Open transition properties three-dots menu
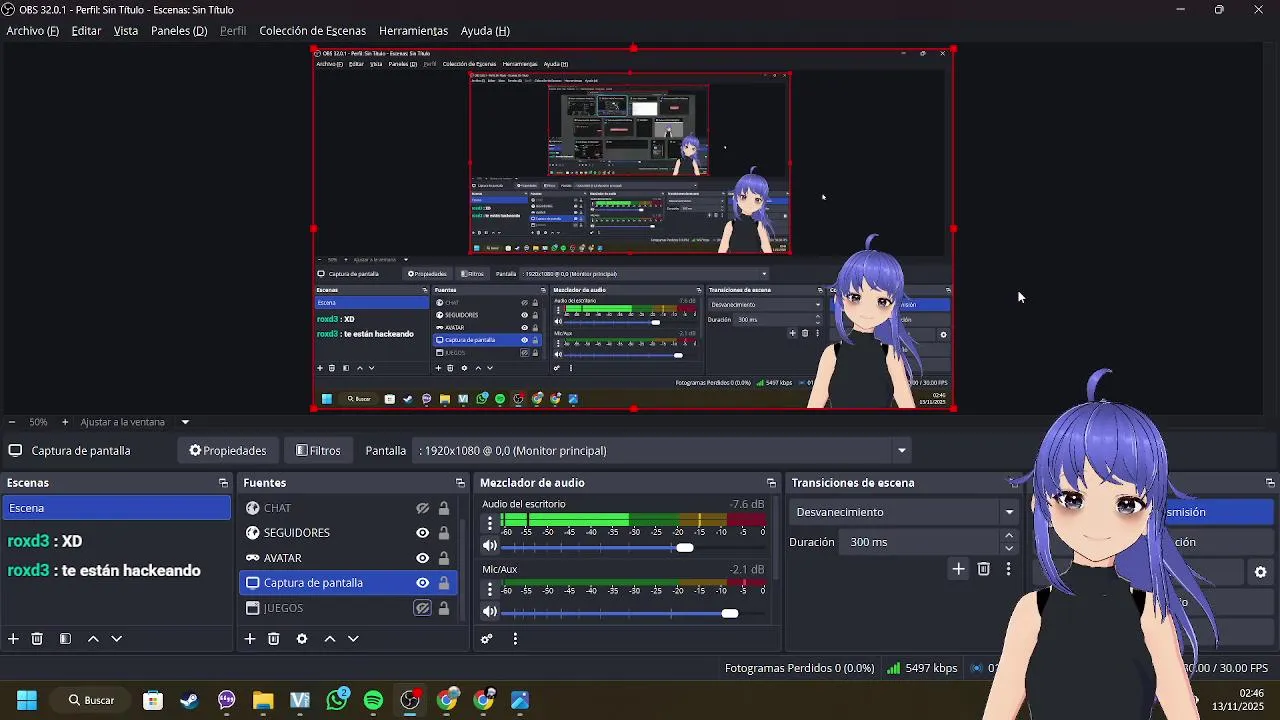 [1008, 569]
